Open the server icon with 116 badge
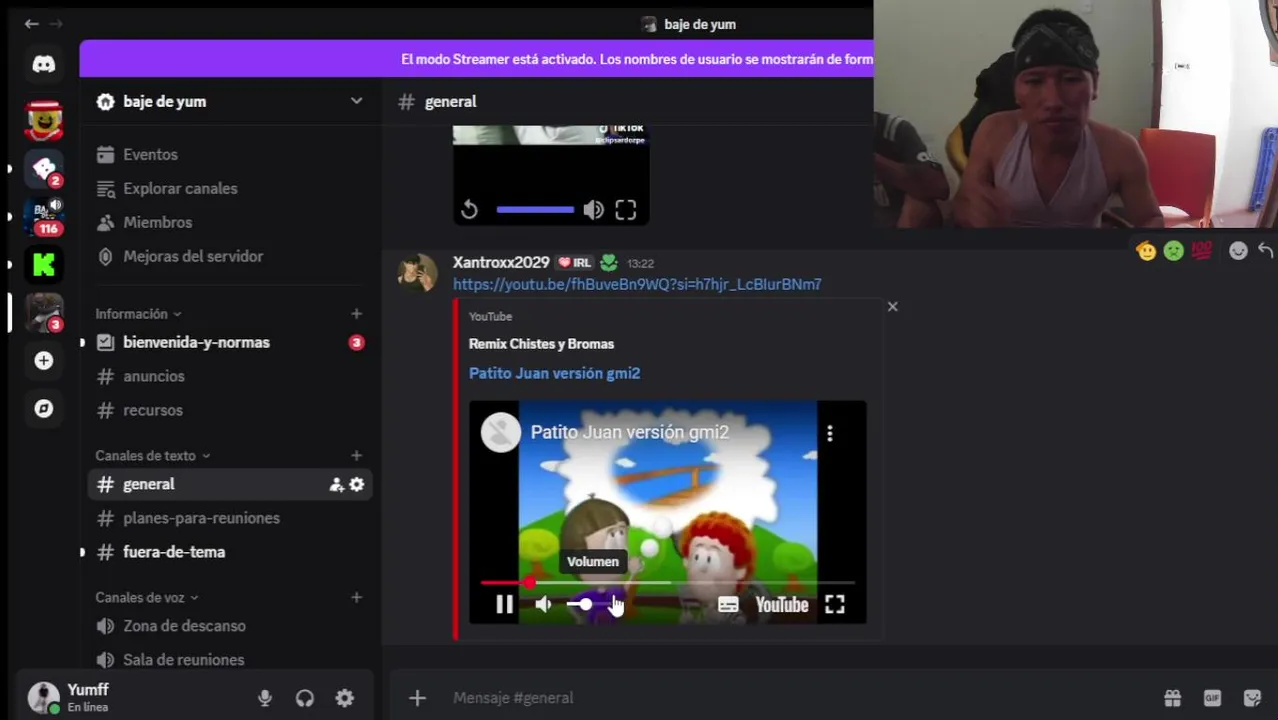Image resolution: width=1278 pixels, height=720 pixels. pos(45,217)
